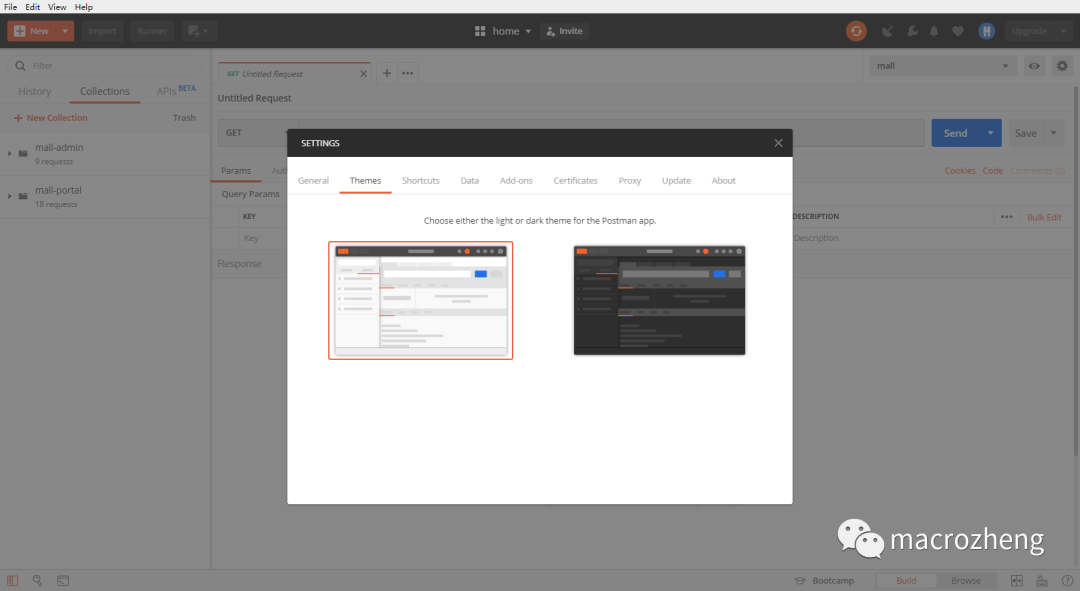This screenshot has width=1080, height=591.
Task: Open the Runner
Action: tap(152, 31)
